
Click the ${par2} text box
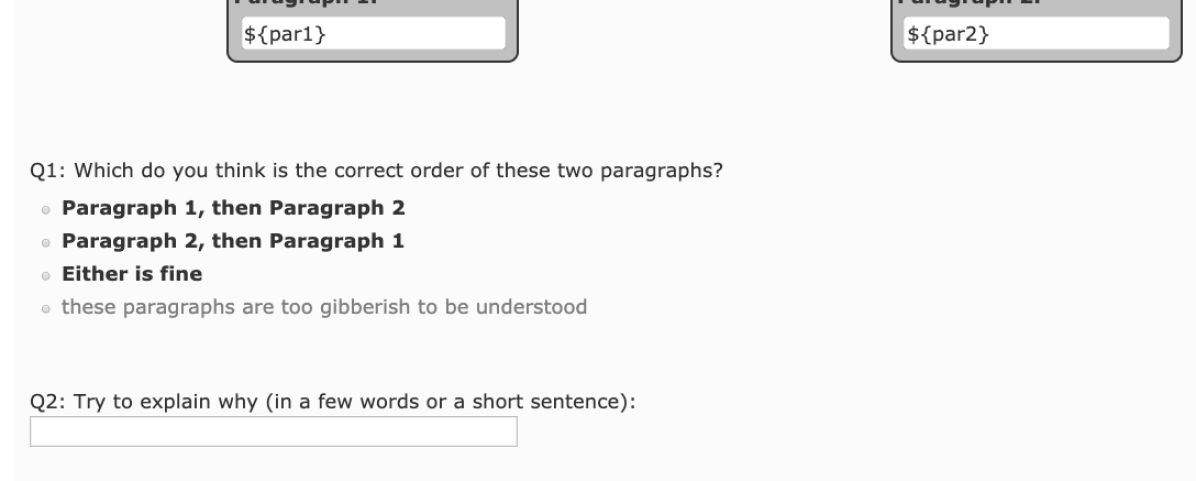(x=1037, y=34)
